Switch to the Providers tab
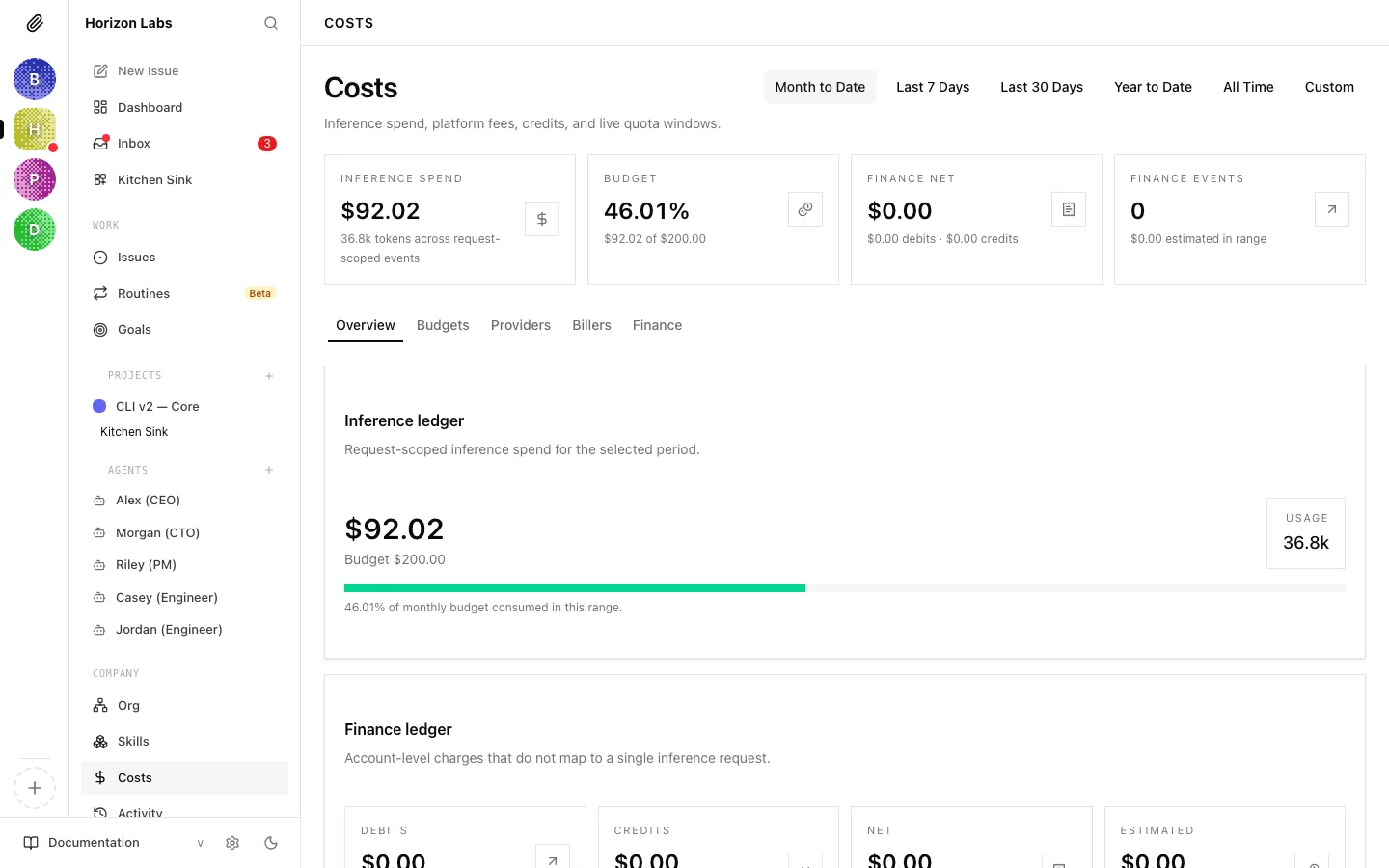Screen dimensions: 1389x868 coord(521,326)
